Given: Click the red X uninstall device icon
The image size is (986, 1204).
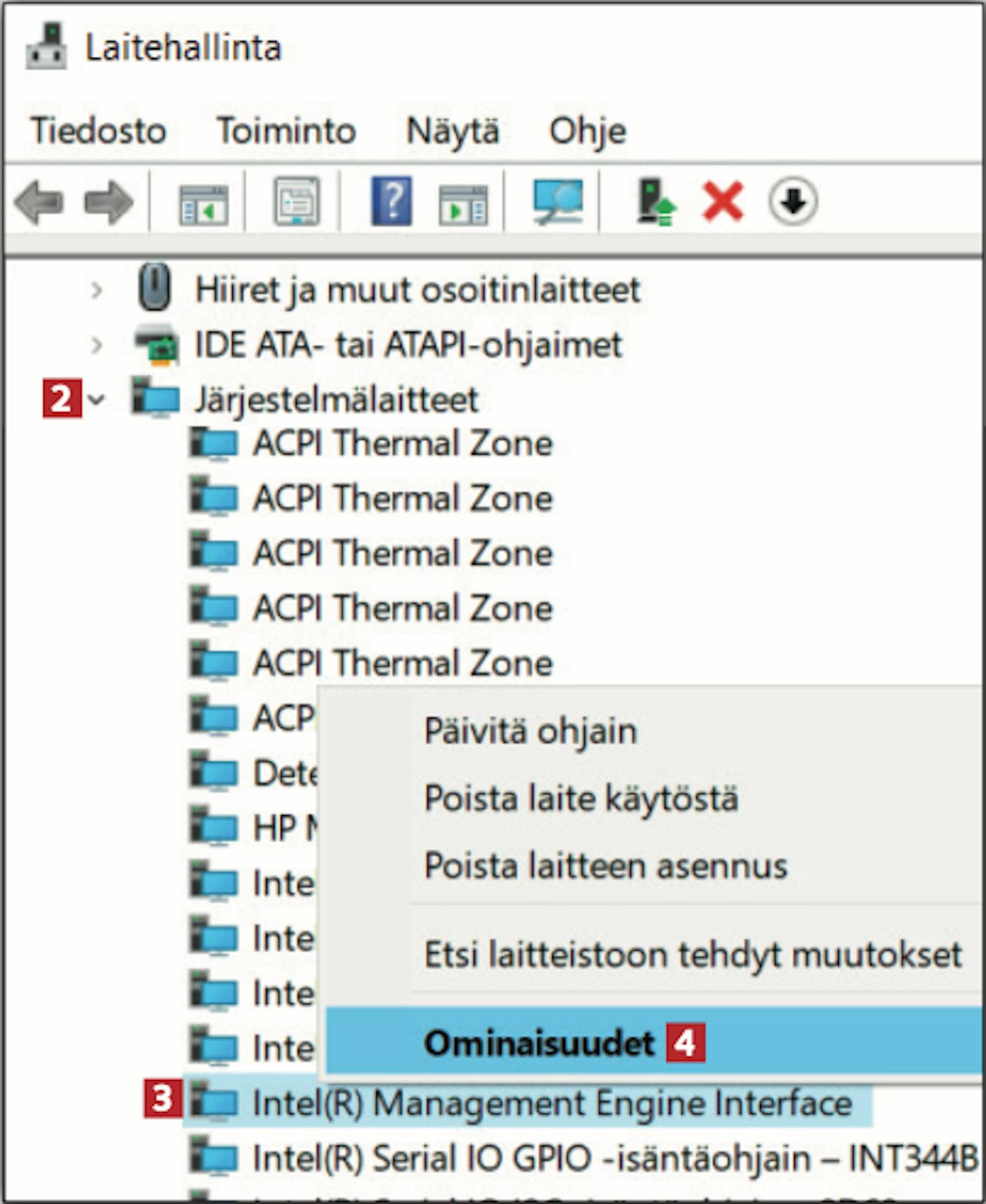Looking at the screenshot, I should [722, 202].
